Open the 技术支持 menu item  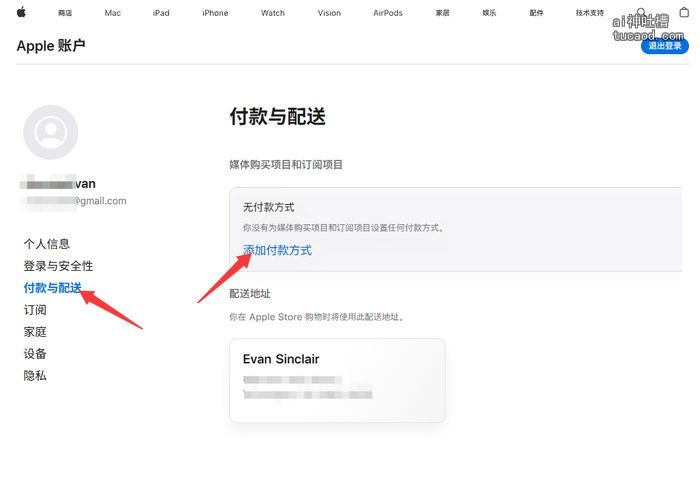(590, 13)
